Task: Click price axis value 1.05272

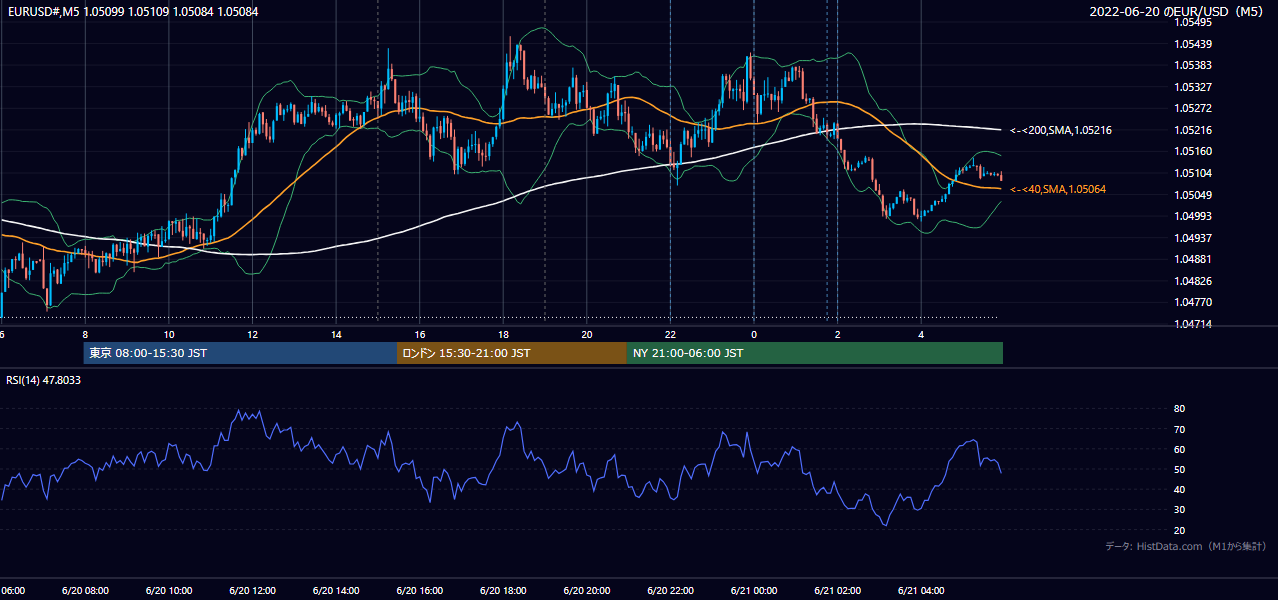Action: (x=1193, y=108)
